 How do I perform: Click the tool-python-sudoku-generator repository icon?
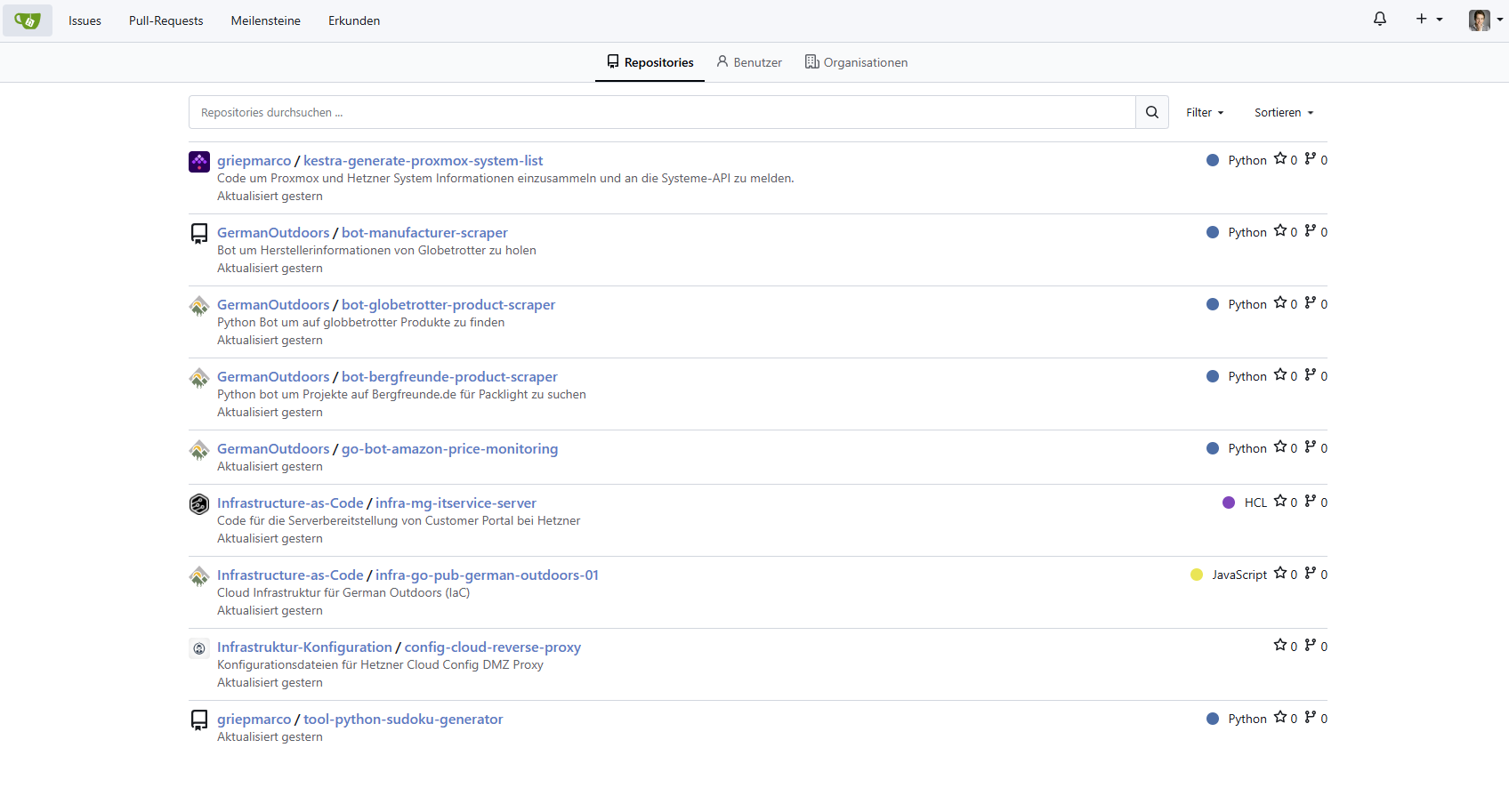(199, 720)
